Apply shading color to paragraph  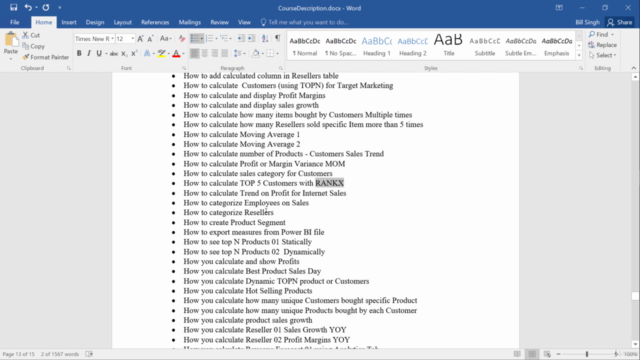point(256,53)
